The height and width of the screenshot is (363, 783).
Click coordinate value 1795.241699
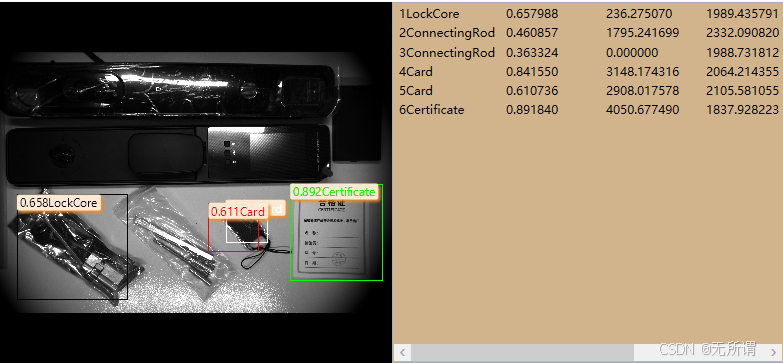click(x=642, y=33)
